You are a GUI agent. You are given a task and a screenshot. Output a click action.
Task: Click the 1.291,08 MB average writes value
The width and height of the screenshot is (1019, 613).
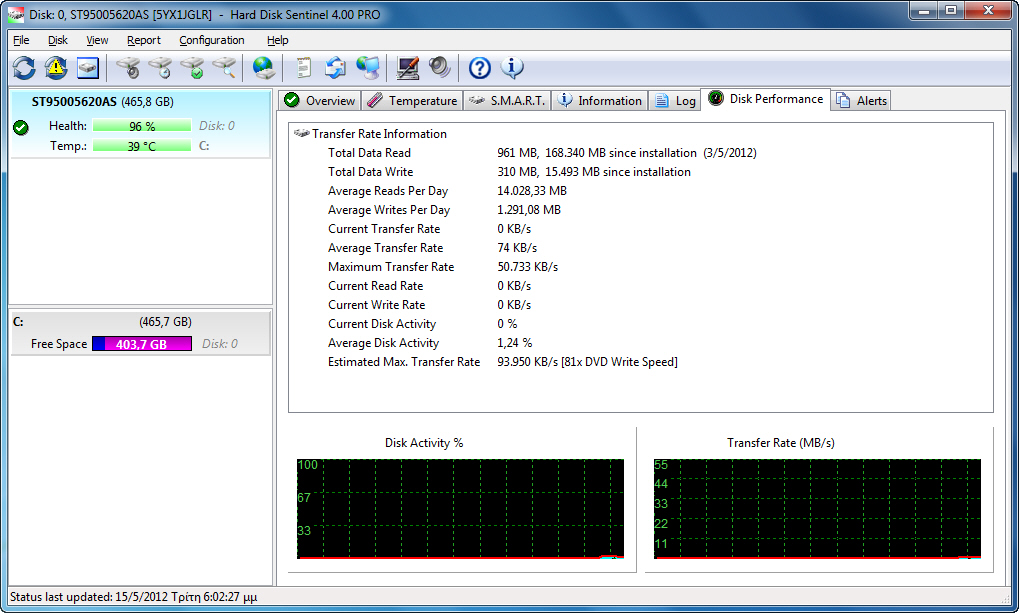pyautogui.click(x=529, y=210)
